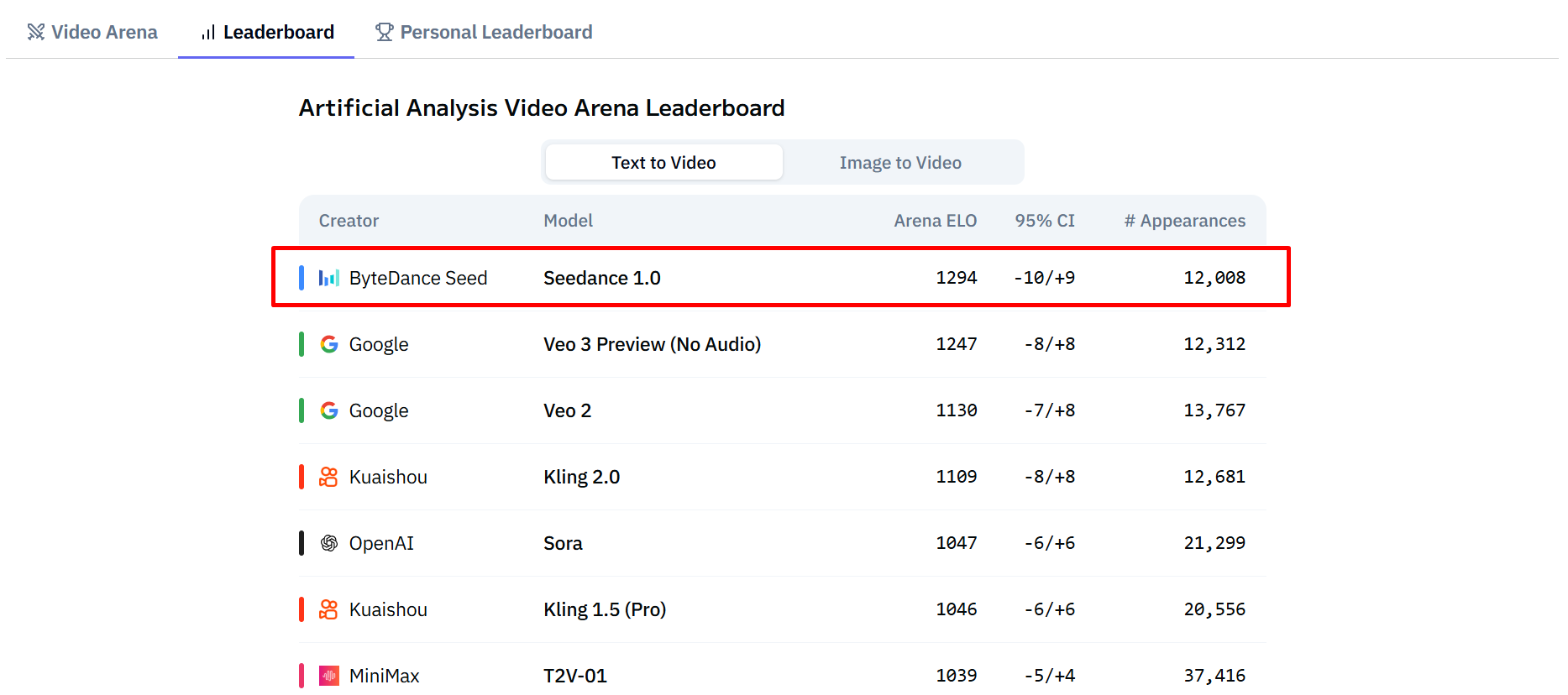Click the 95% CI column header

click(x=1044, y=221)
